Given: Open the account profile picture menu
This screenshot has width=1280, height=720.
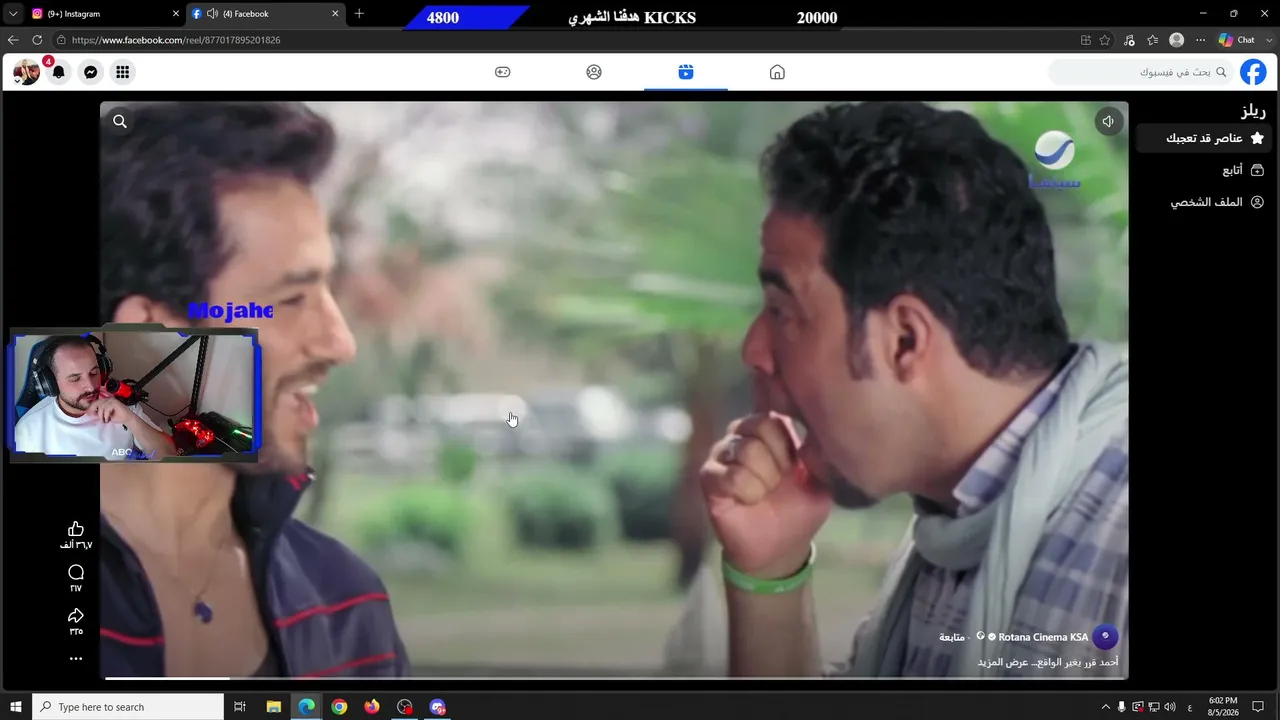Looking at the screenshot, I should [x=26, y=72].
